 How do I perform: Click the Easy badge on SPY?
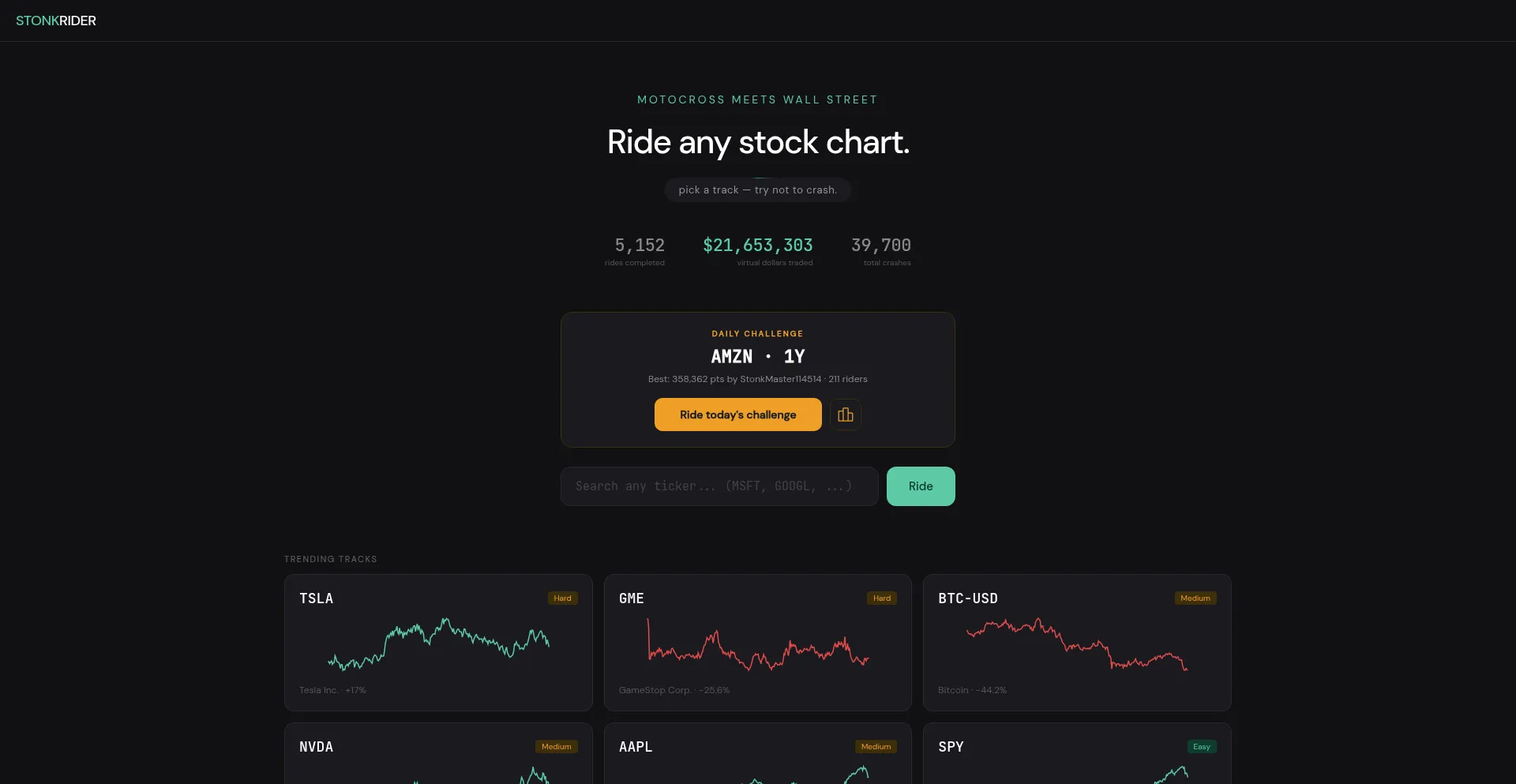(1202, 747)
